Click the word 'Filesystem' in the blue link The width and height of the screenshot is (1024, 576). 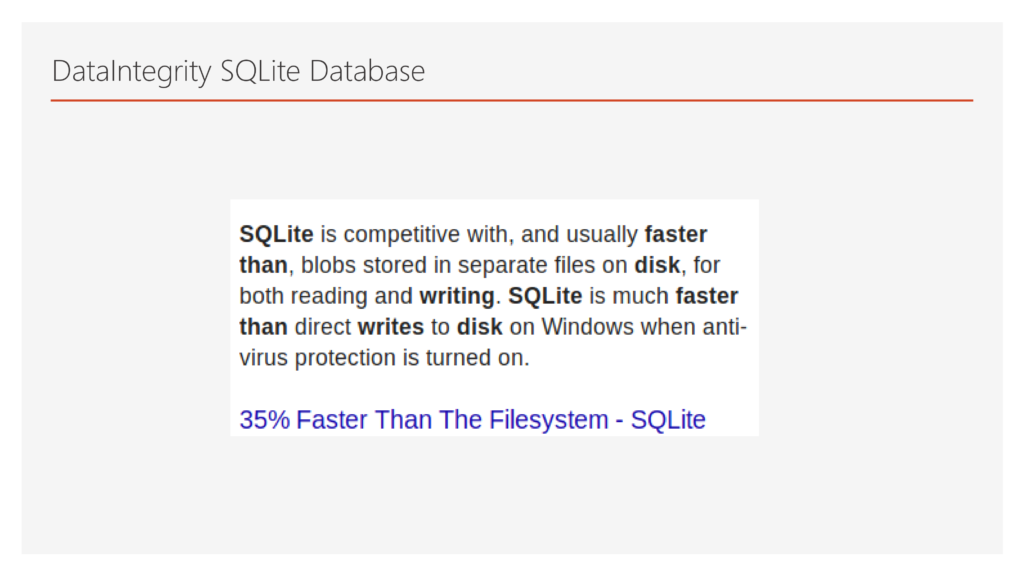click(549, 420)
